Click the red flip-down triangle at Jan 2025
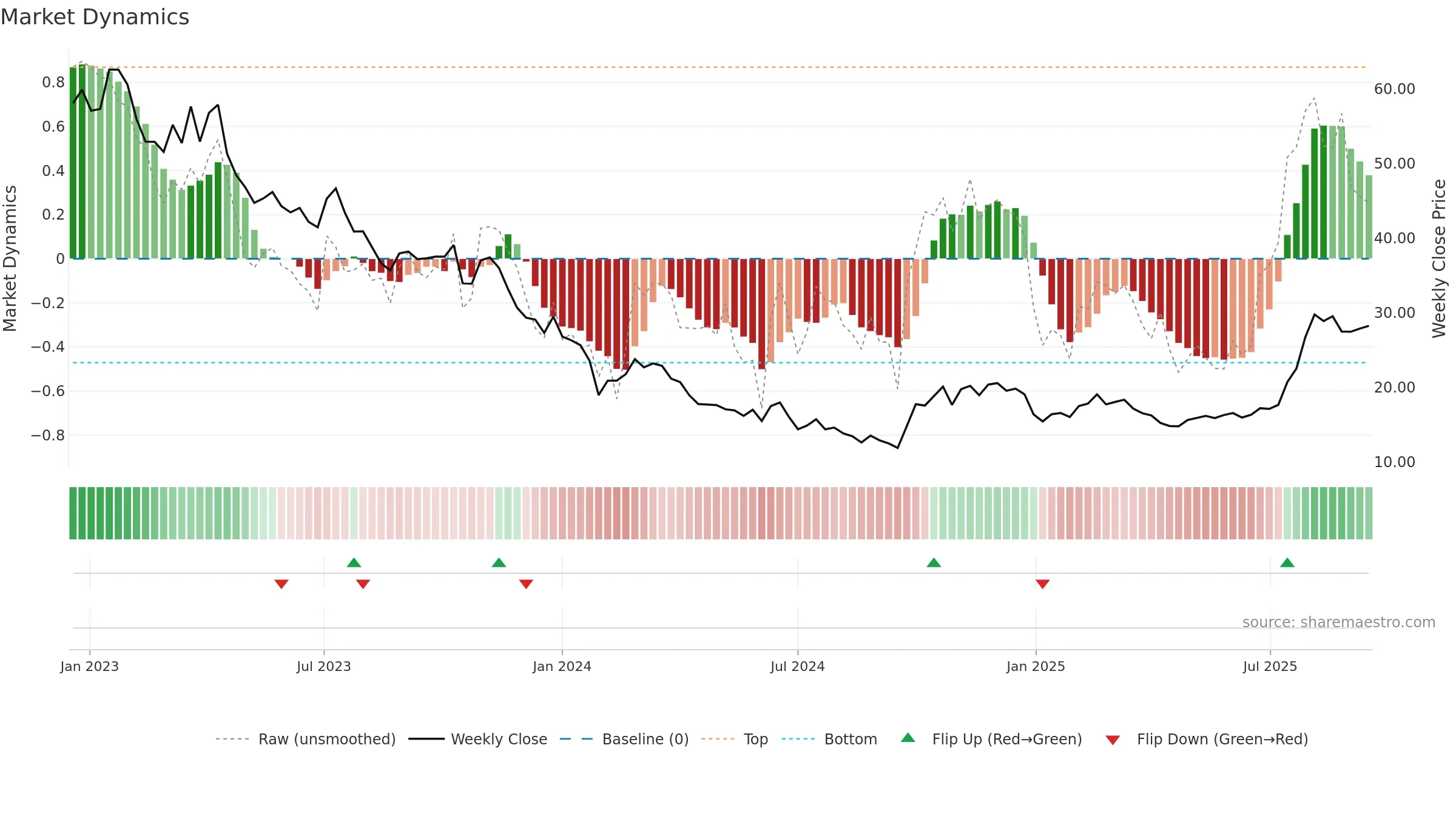The width and height of the screenshot is (1456, 819). click(1042, 584)
